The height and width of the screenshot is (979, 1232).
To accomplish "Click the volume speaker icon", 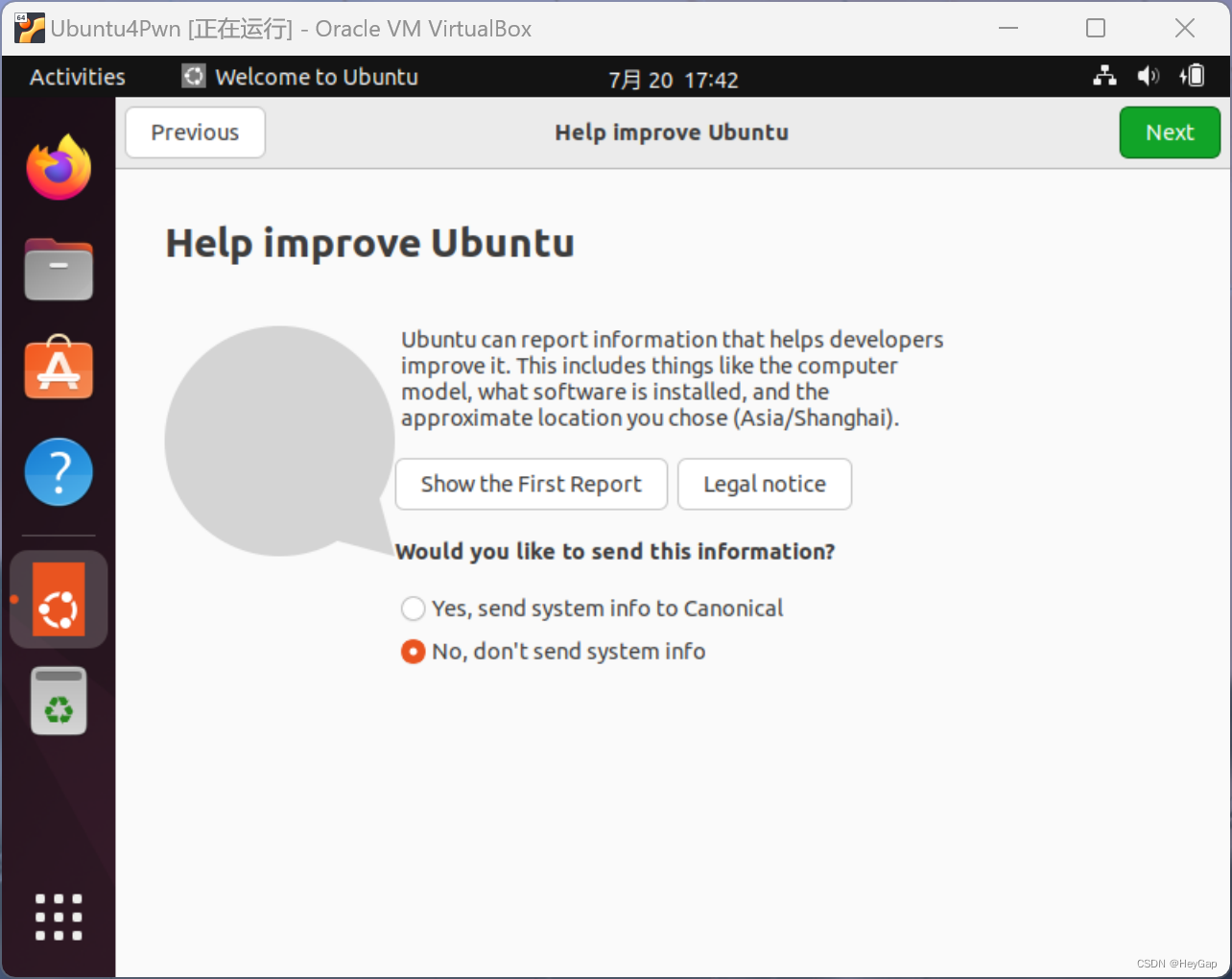I will [1148, 76].
